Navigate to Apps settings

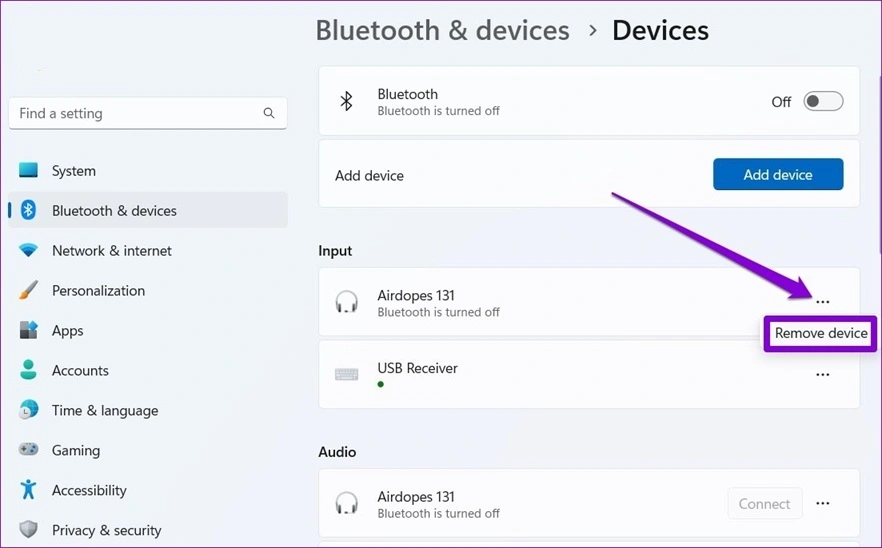coord(148,330)
